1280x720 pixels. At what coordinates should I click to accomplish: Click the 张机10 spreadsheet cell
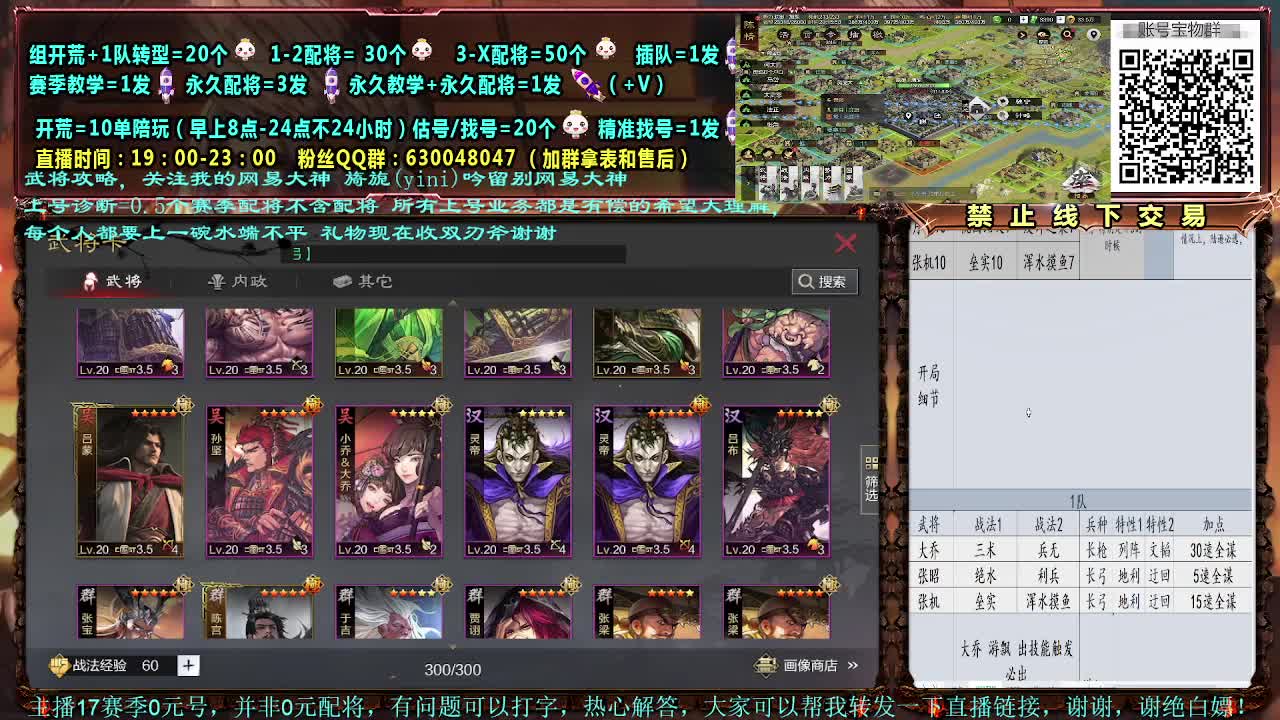click(x=929, y=263)
